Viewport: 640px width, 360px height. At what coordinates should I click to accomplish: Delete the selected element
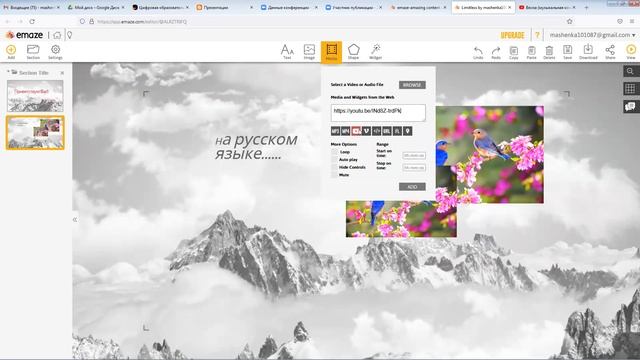[549, 52]
